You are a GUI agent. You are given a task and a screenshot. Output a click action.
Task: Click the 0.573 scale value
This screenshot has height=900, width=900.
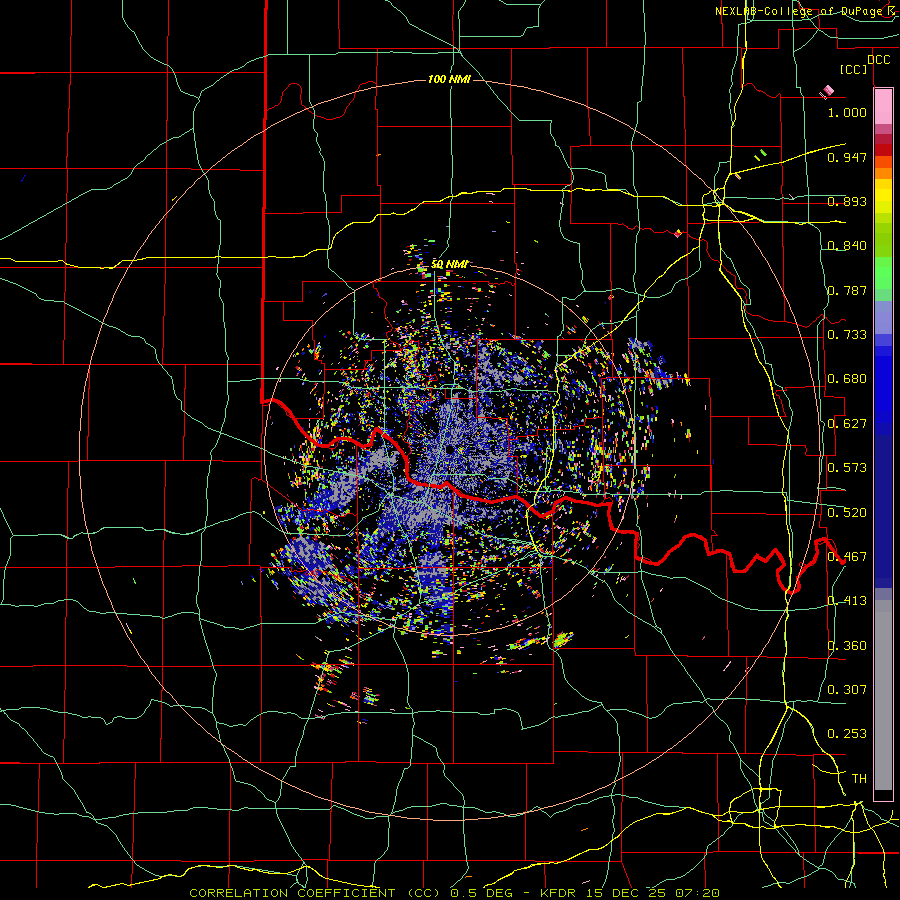[847, 467]
